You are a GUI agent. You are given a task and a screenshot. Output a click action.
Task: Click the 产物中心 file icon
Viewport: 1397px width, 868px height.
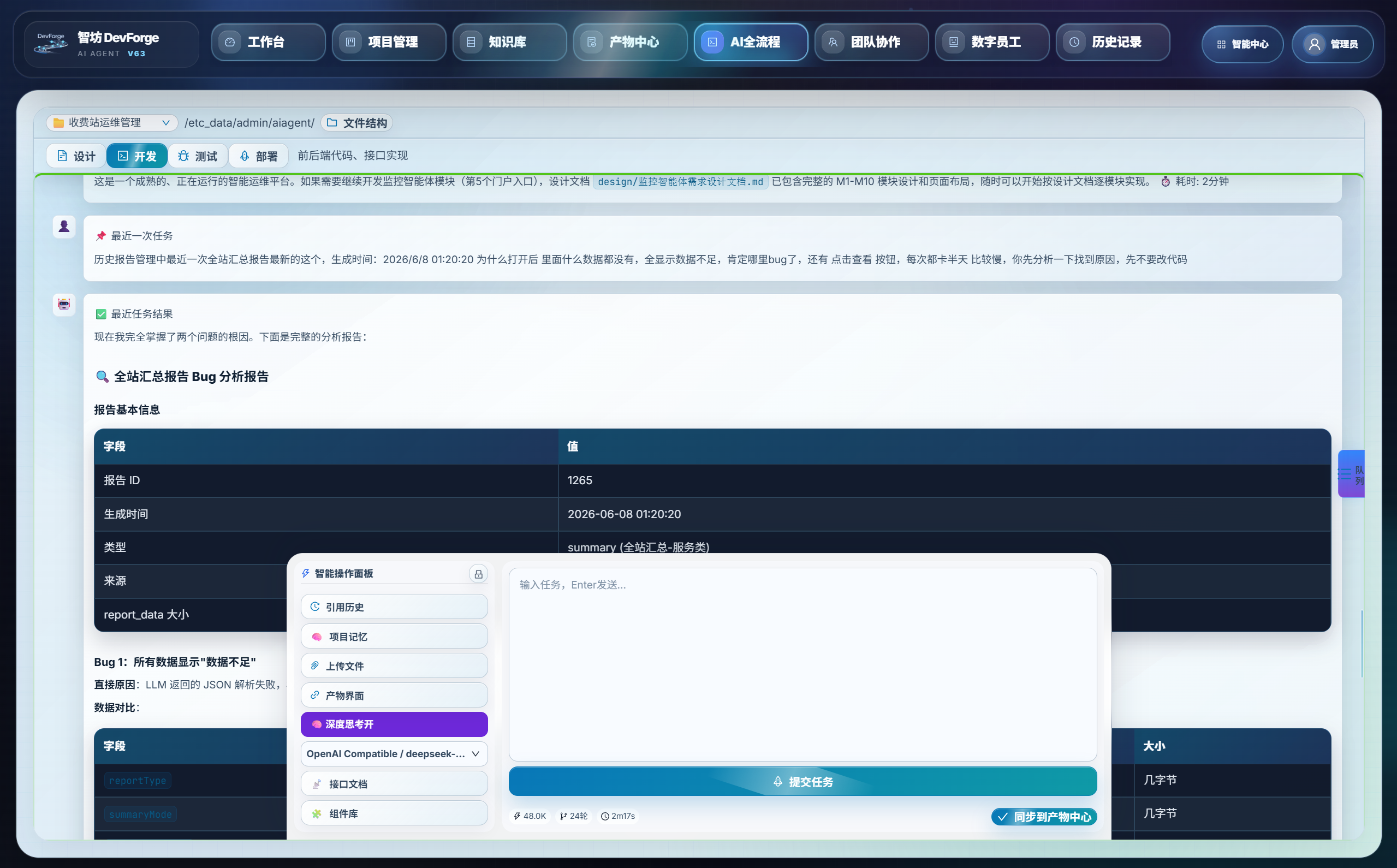(592, 42)
